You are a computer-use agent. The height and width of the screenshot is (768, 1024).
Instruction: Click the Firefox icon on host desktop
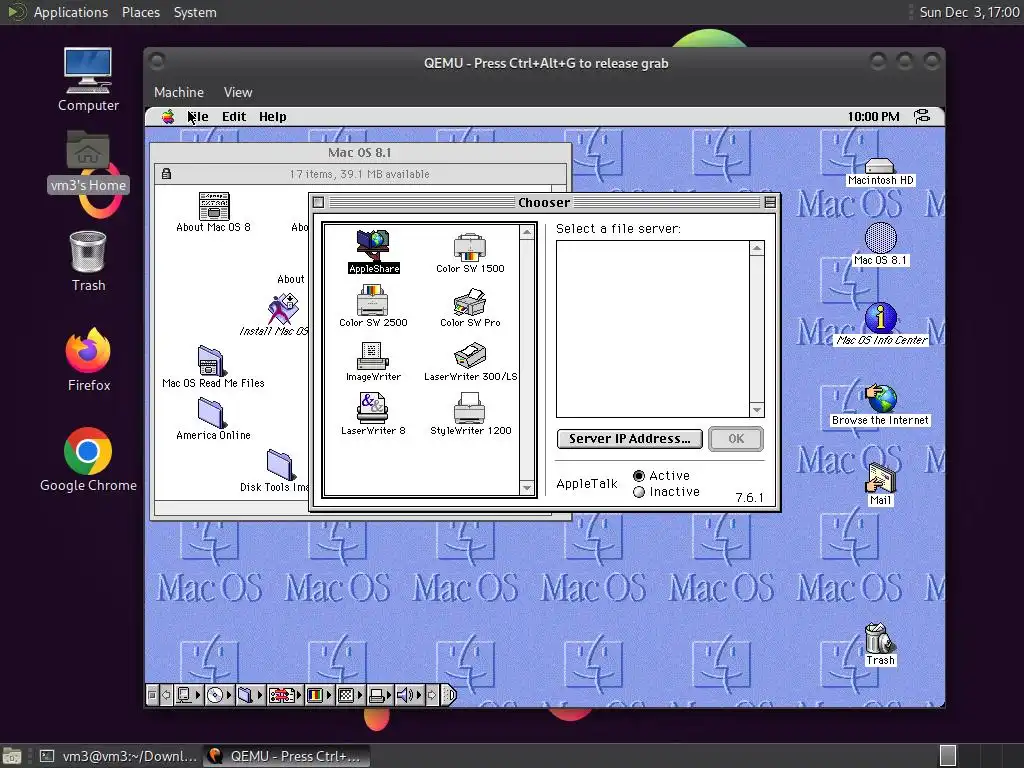[x=88, y=359]
